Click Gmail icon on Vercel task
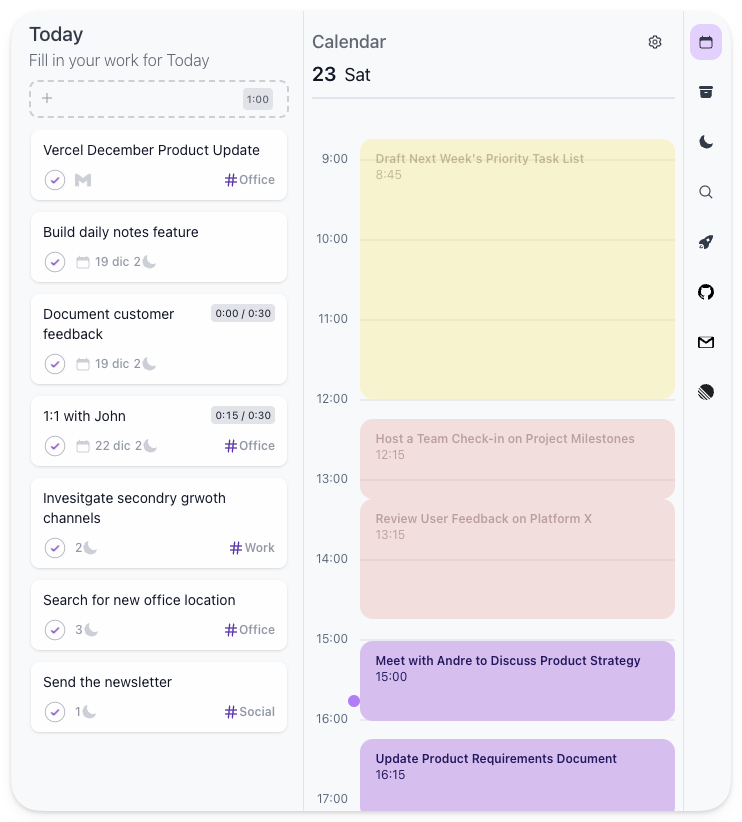The image size is (742, 822). pos(83,180)
